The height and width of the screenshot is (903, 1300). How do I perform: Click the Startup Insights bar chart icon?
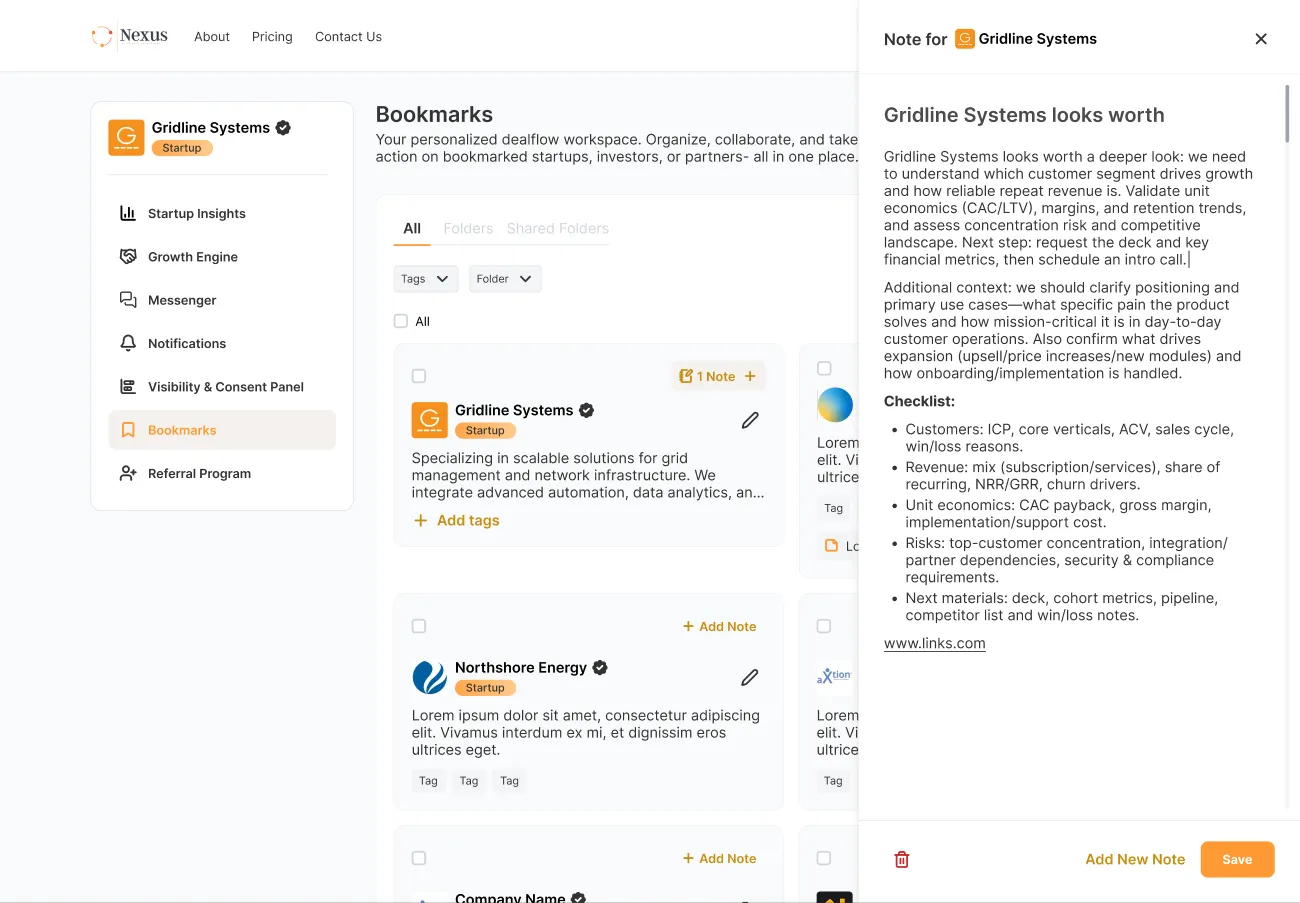pyautogui.click(x=128, y=213)
